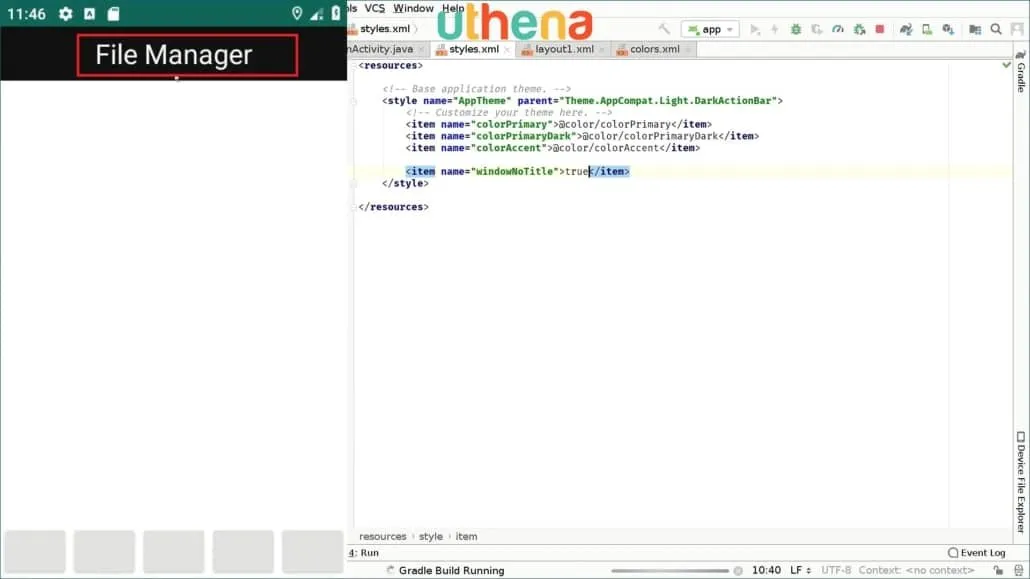This screenshot has height=579, width=1030.
Task: Open the 4: Run tool window
Action: click(364, 553)
